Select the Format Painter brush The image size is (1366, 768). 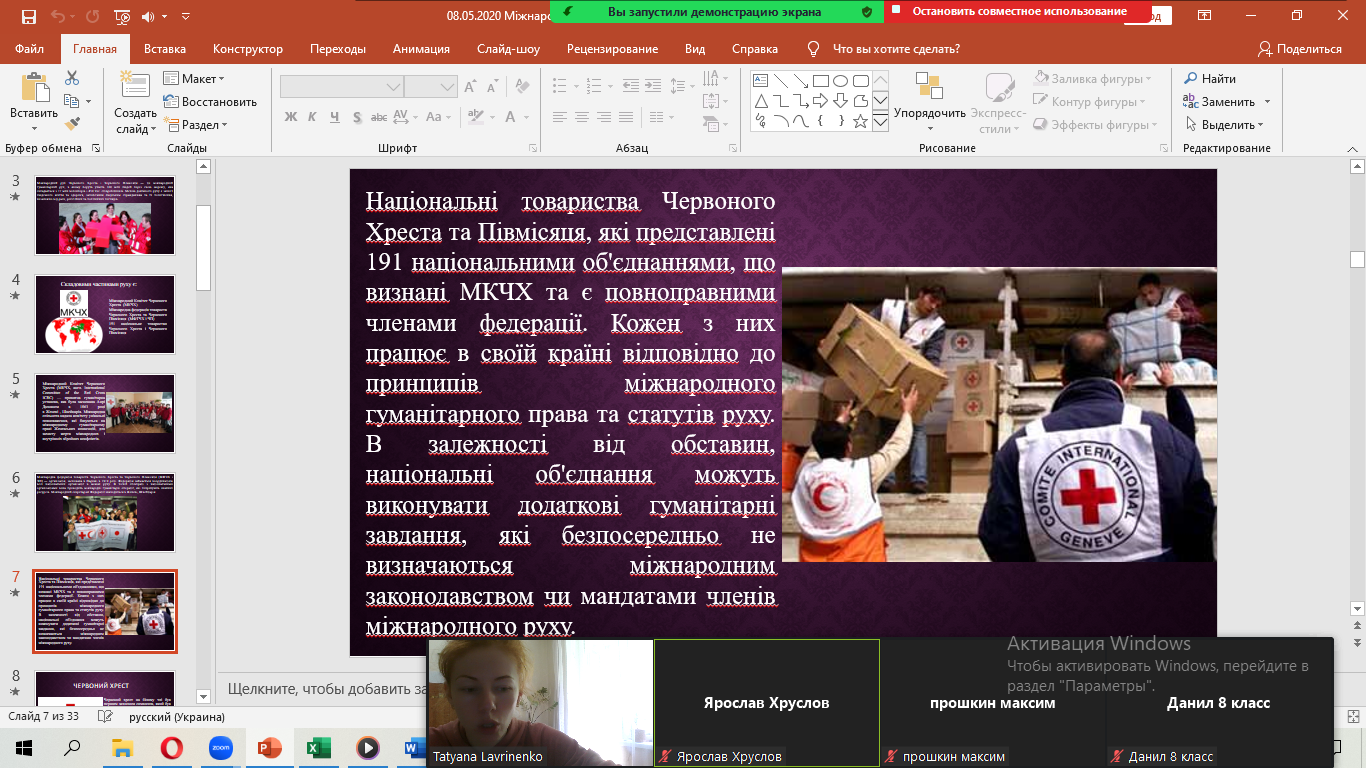coord(72,124)
